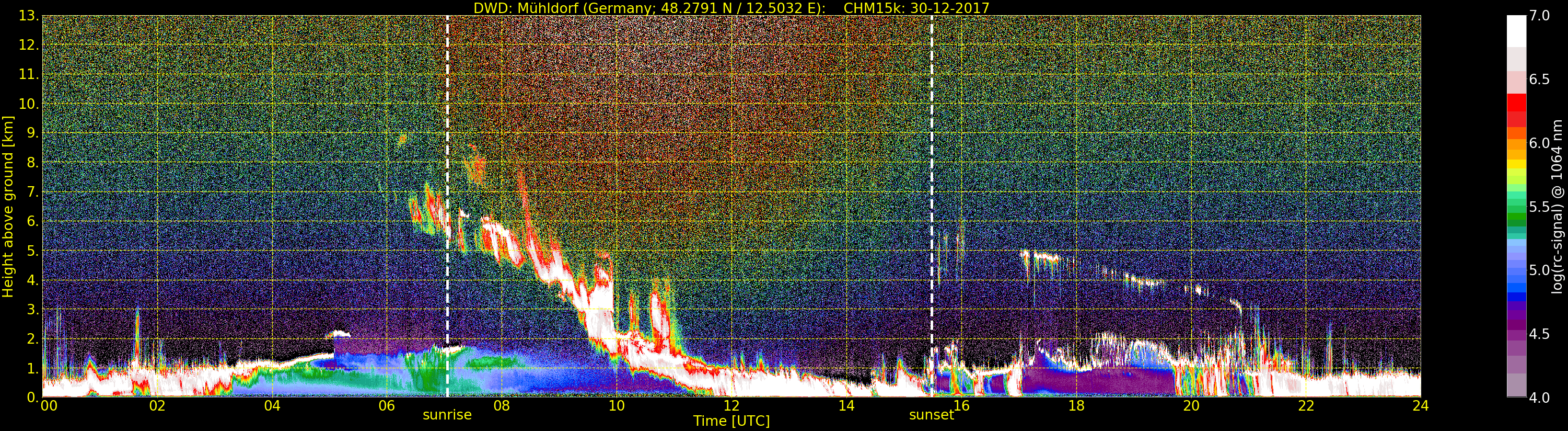The width and height of the screenshot is (1568, 431).
Task: Click the time axis tick '14'
Action: 846,405
